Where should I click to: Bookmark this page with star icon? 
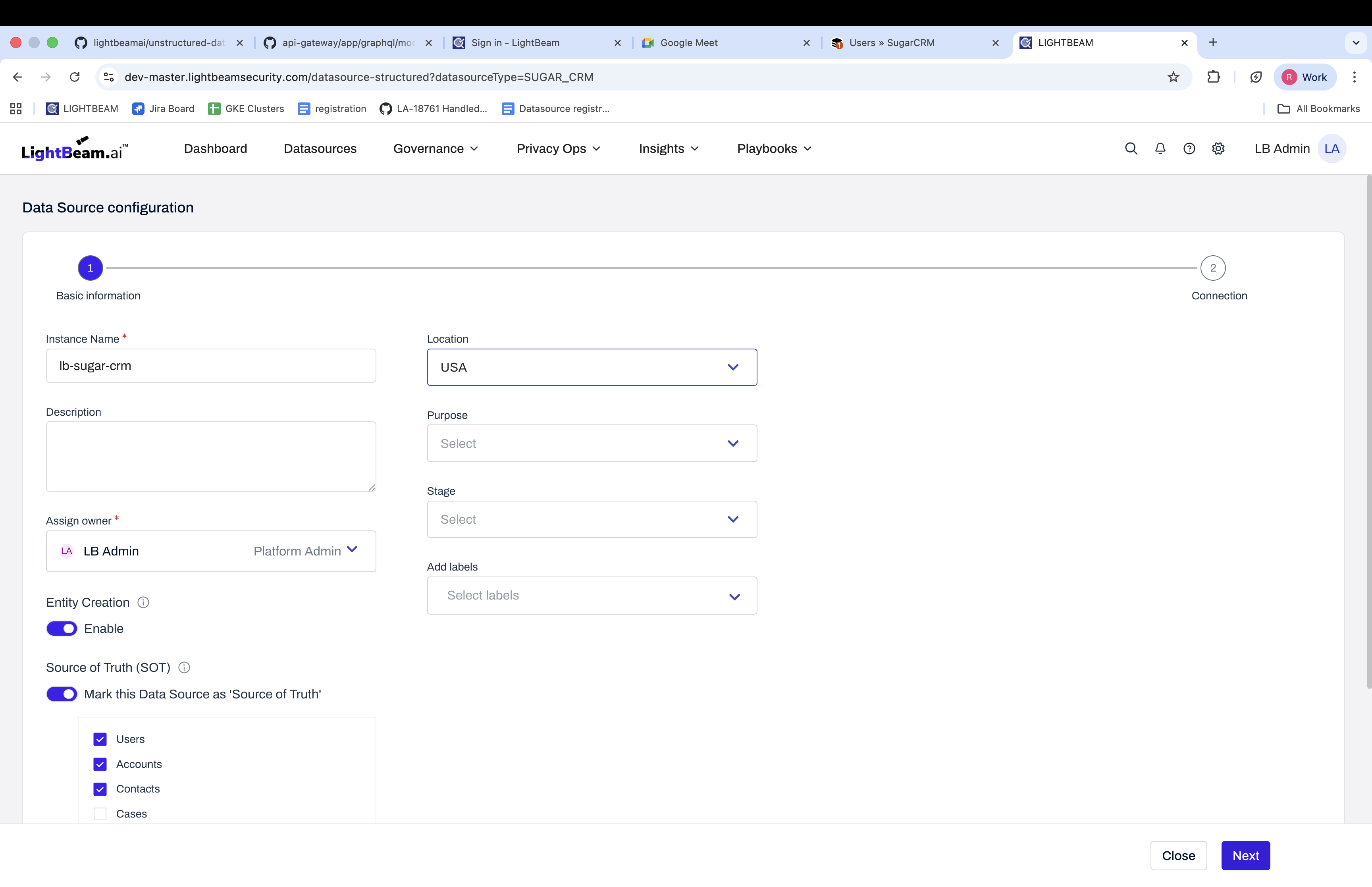1174,77
